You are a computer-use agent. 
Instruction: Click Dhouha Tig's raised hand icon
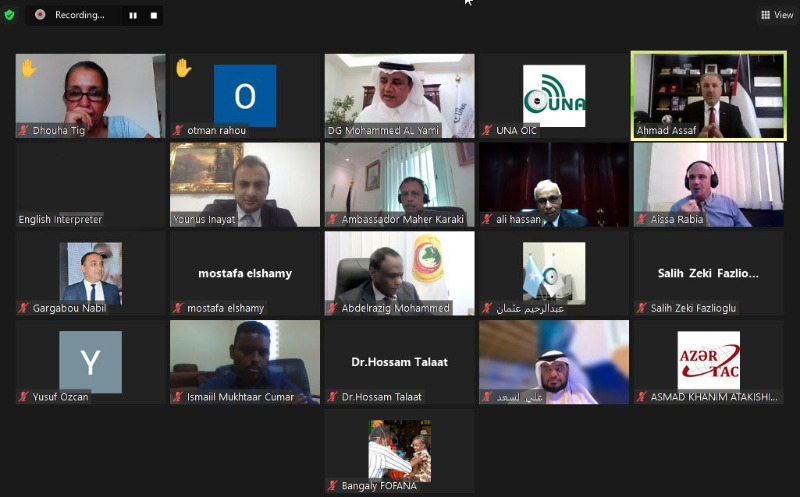(29, 68)
